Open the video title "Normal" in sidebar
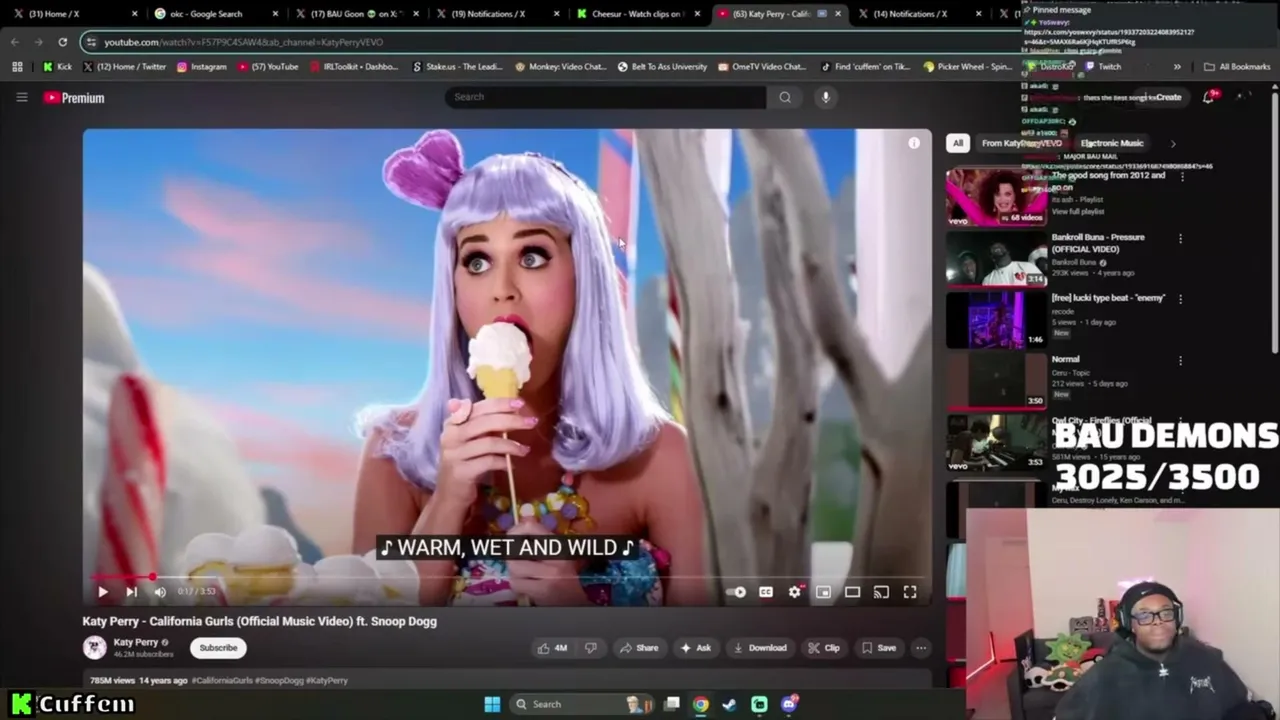Screen dimensions: 1280x720 (1065, 359)
